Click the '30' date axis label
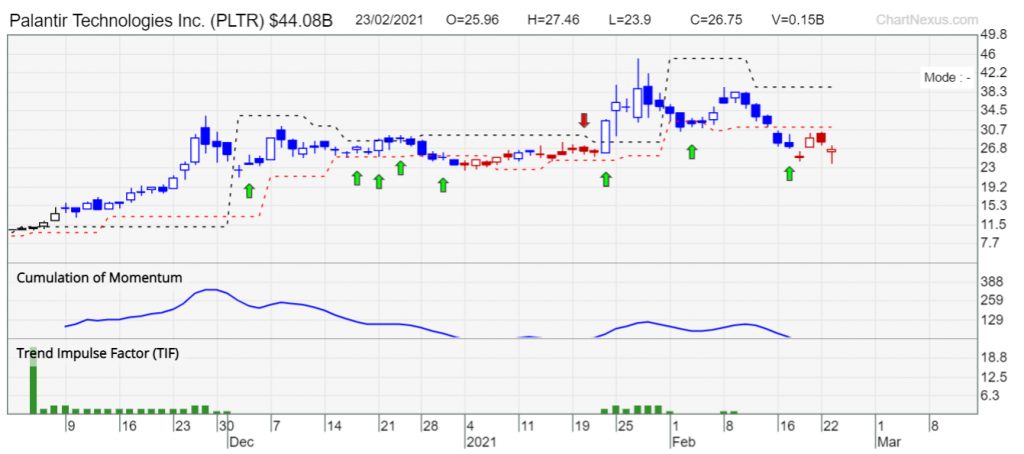The image size is (1024, 454). tap(225, 426)
